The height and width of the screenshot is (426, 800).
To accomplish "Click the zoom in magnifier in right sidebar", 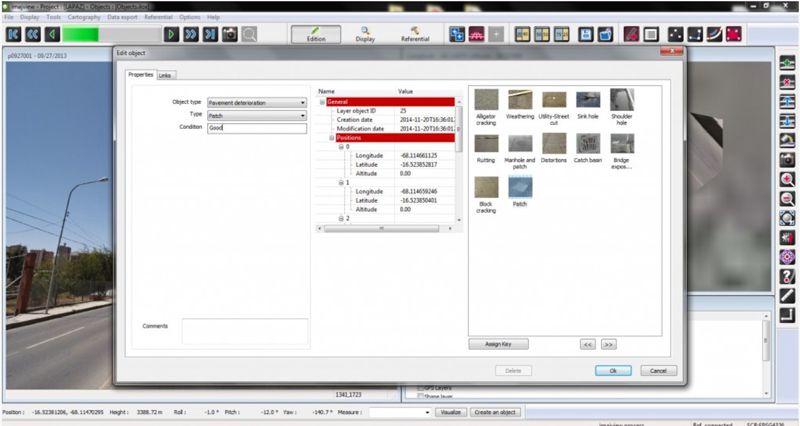I will (x=787, y=180).
